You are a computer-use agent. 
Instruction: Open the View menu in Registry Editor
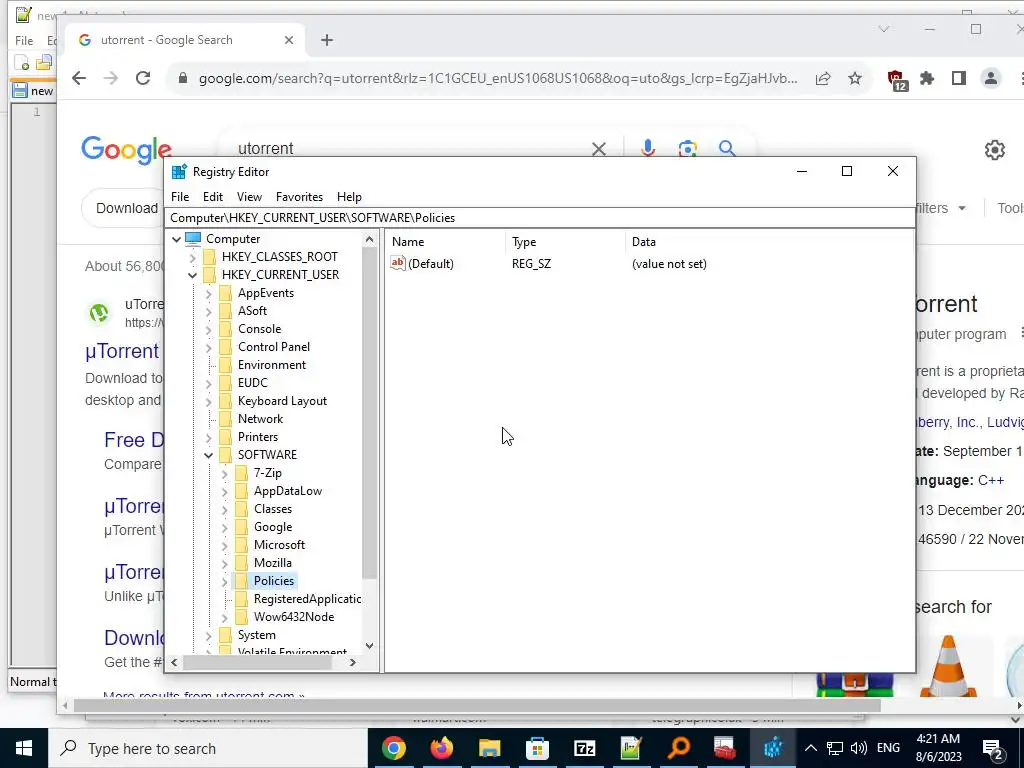tap(249, 197)
